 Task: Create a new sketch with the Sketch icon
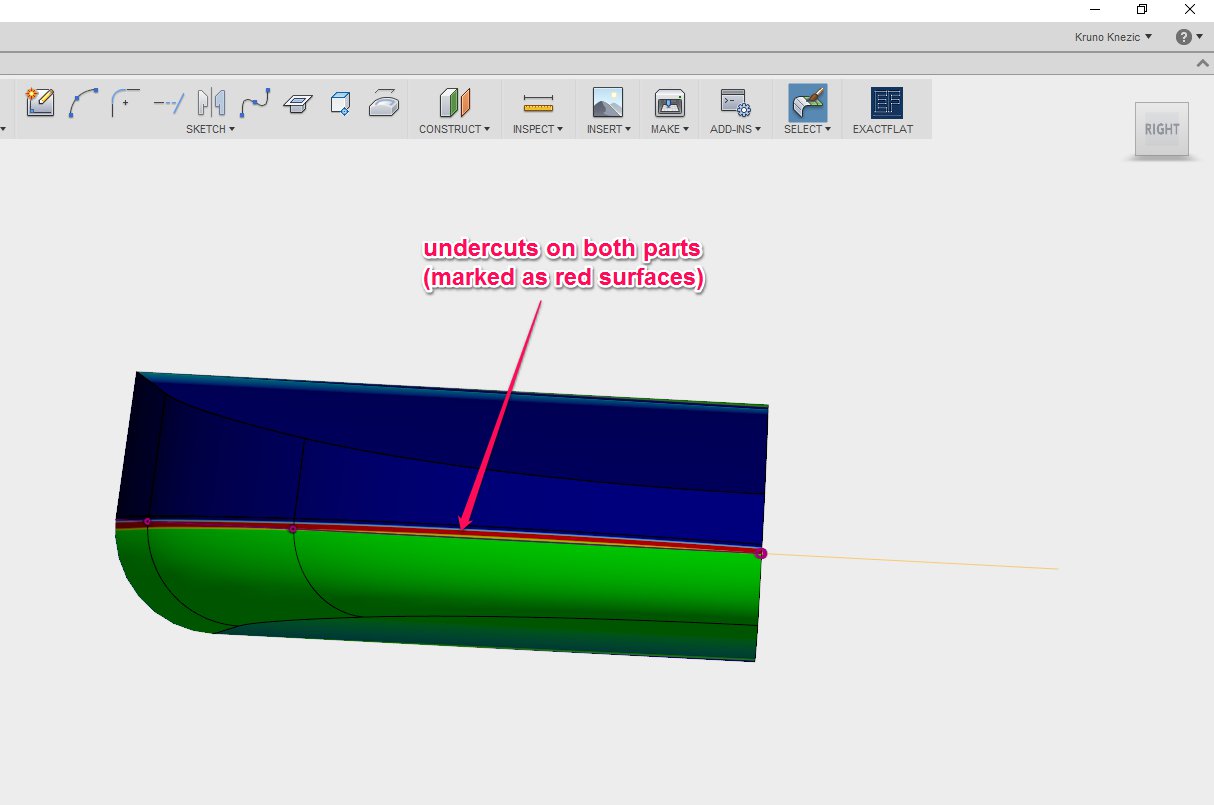tap(39, 101)
